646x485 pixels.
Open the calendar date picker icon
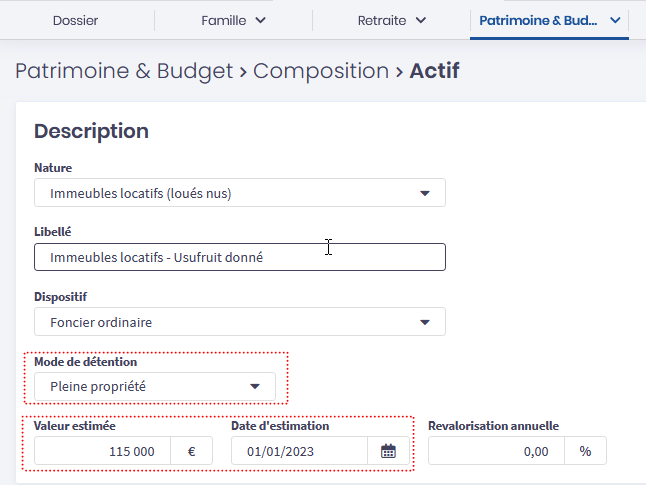389,451
